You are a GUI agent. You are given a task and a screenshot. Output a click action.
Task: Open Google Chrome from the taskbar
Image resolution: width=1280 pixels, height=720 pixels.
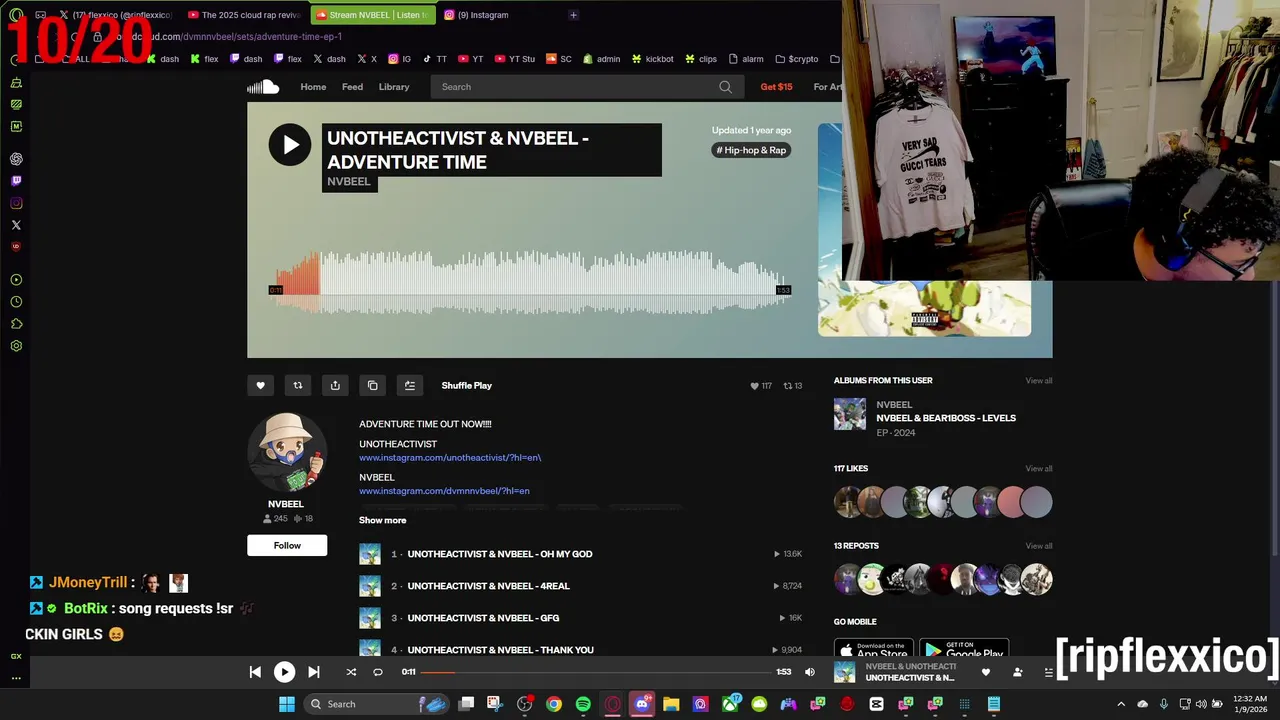554,704
